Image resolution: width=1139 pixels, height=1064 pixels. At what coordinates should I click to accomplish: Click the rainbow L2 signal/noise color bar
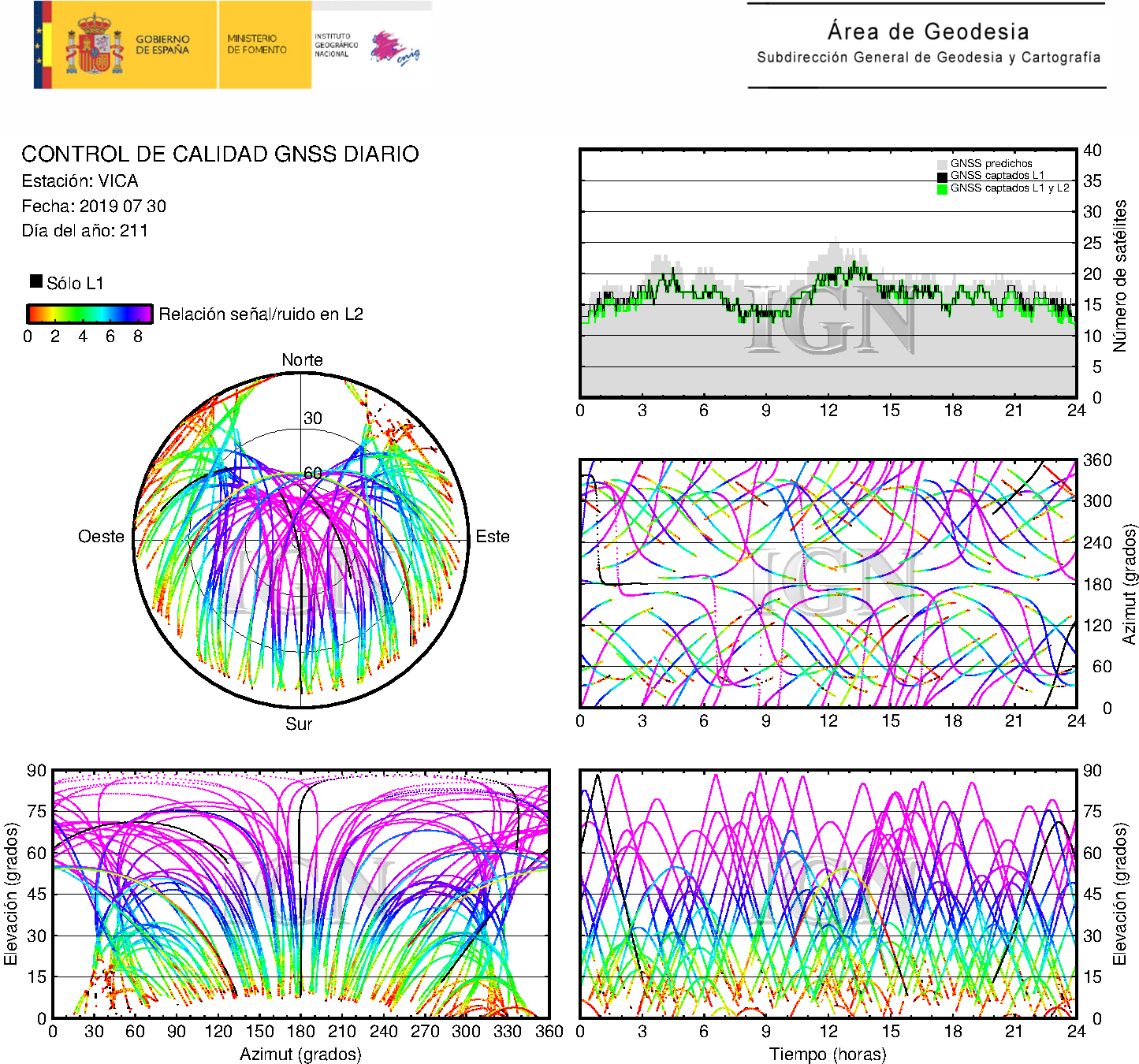click(90, 314)
